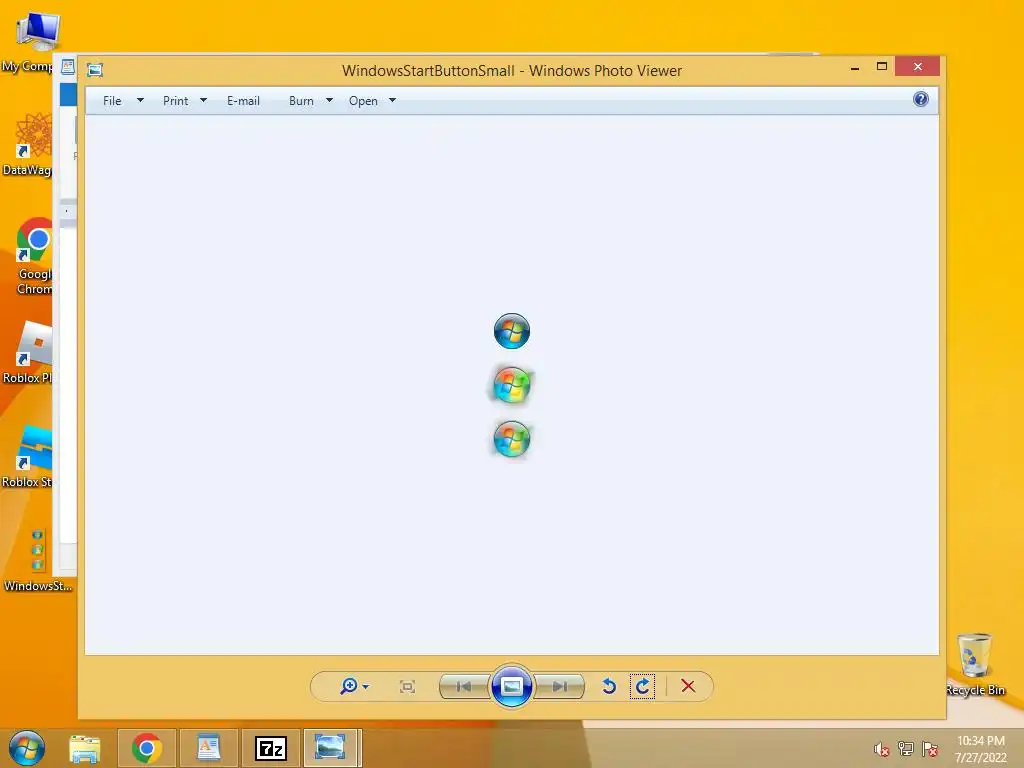Close the Photo Viewer window
Viewport: 1024px width, 768px height.
point(918,66)
